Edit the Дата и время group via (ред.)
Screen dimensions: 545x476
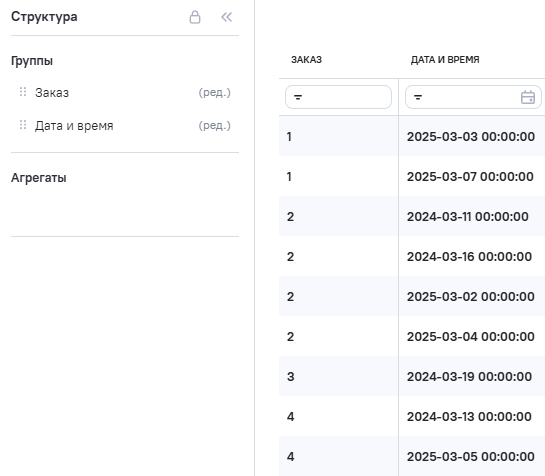click(214, 126)
